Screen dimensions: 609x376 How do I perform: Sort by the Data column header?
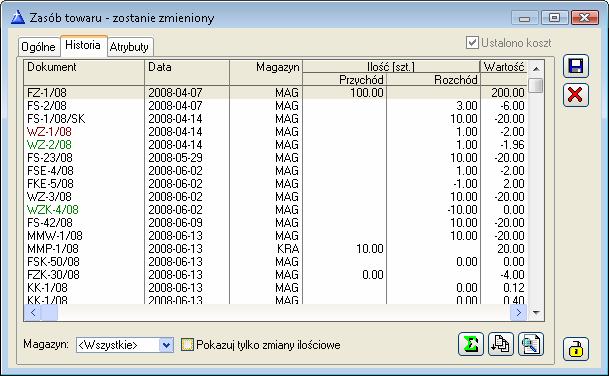tap(187, 73)
